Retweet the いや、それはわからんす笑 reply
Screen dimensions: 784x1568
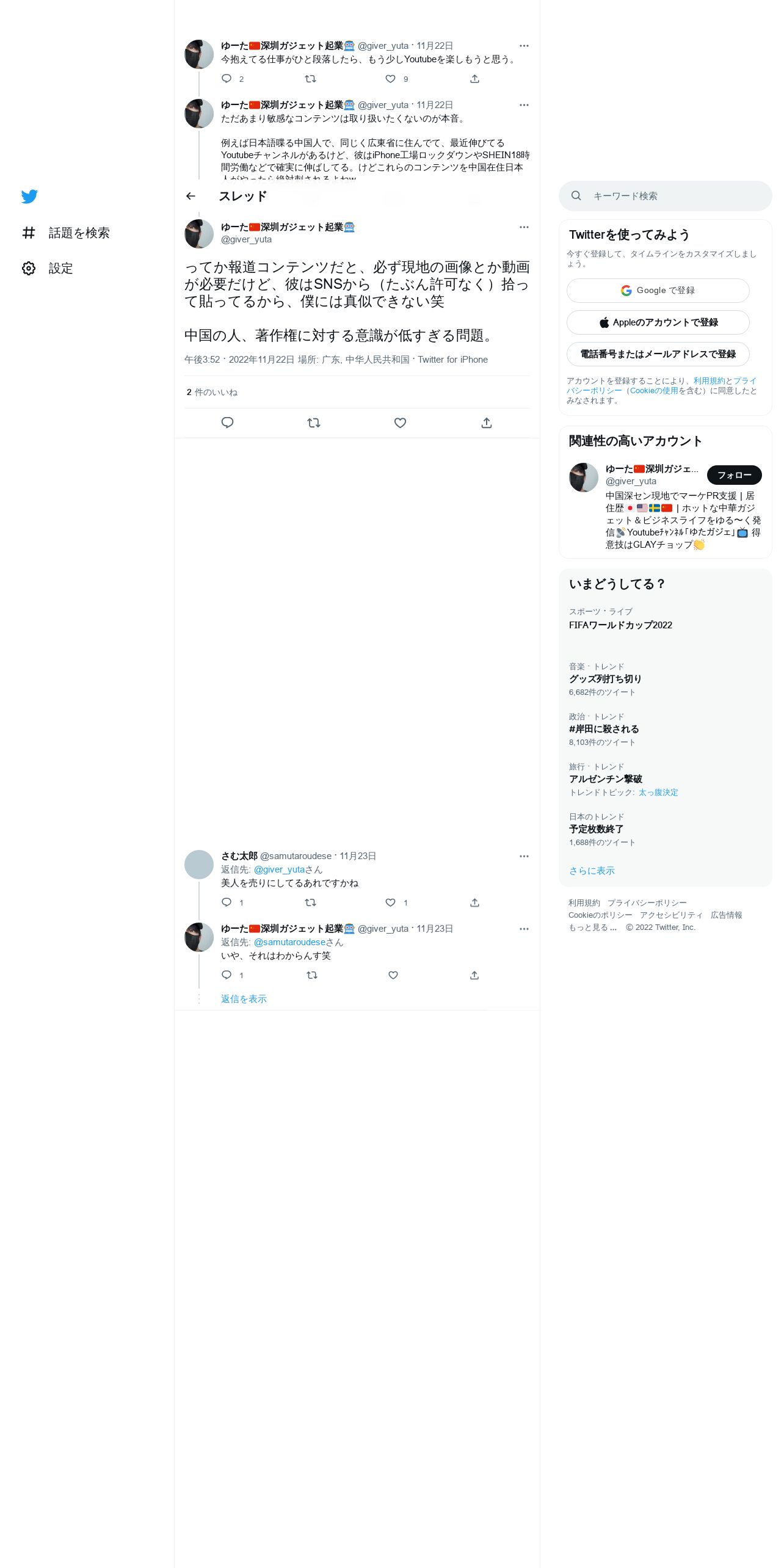(x=311, y=975)
